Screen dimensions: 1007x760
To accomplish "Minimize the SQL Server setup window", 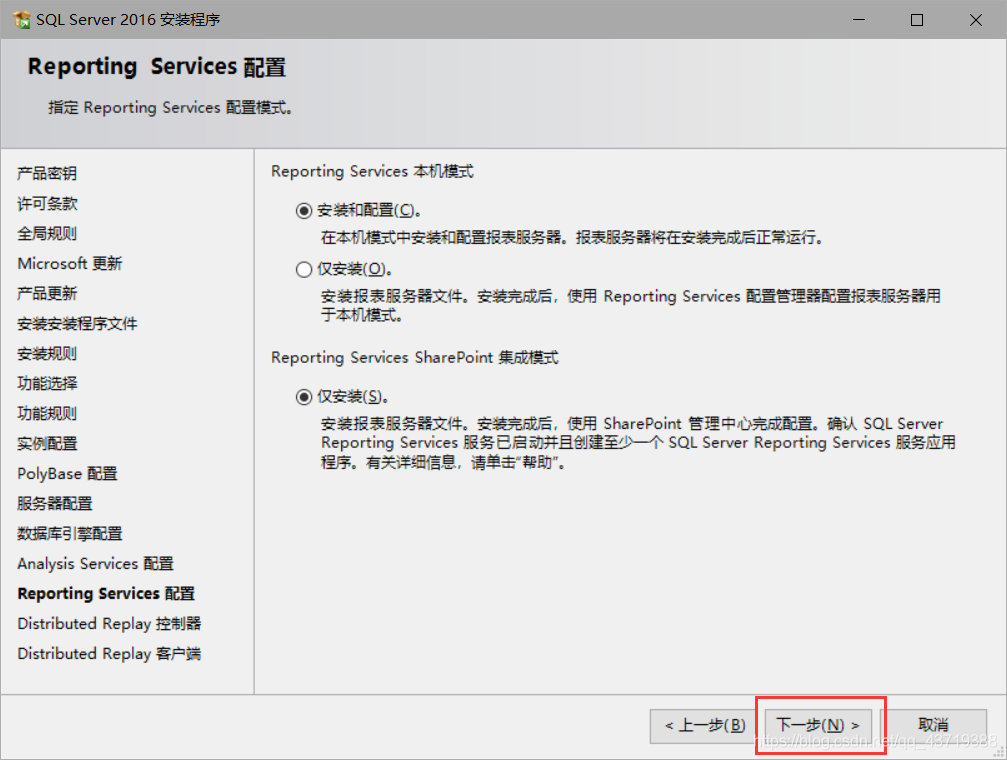I will (x=859, y=20).
